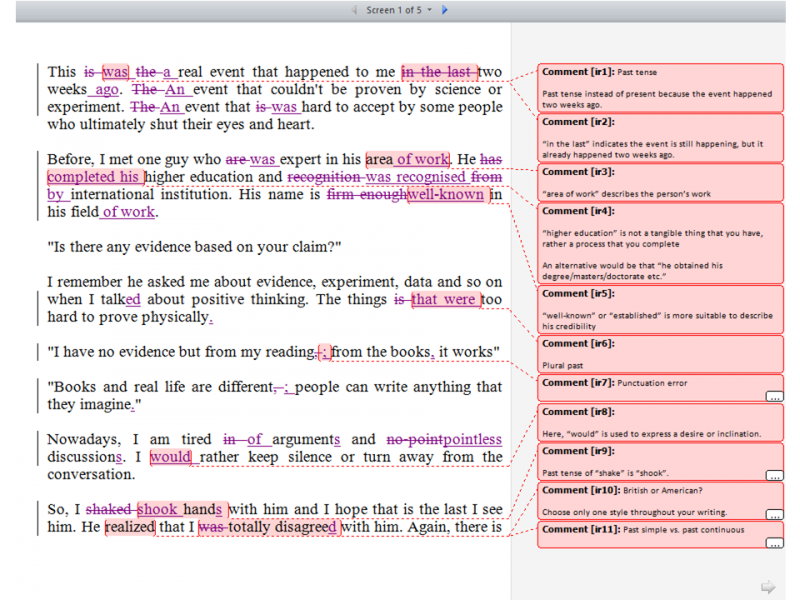
Task: Click the inserted word "ago" after weeks
Action: (107, 90)
